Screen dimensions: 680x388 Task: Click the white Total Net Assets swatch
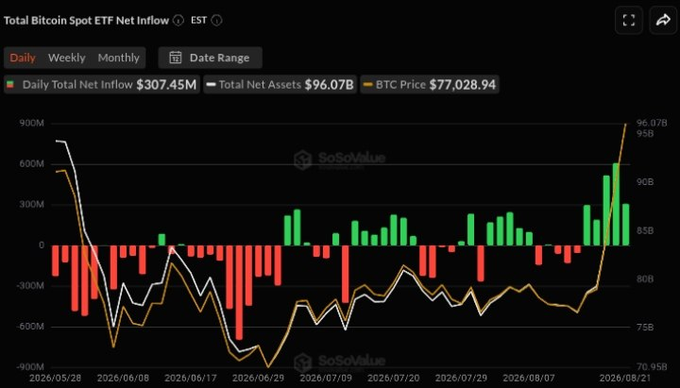coord(211,85)
